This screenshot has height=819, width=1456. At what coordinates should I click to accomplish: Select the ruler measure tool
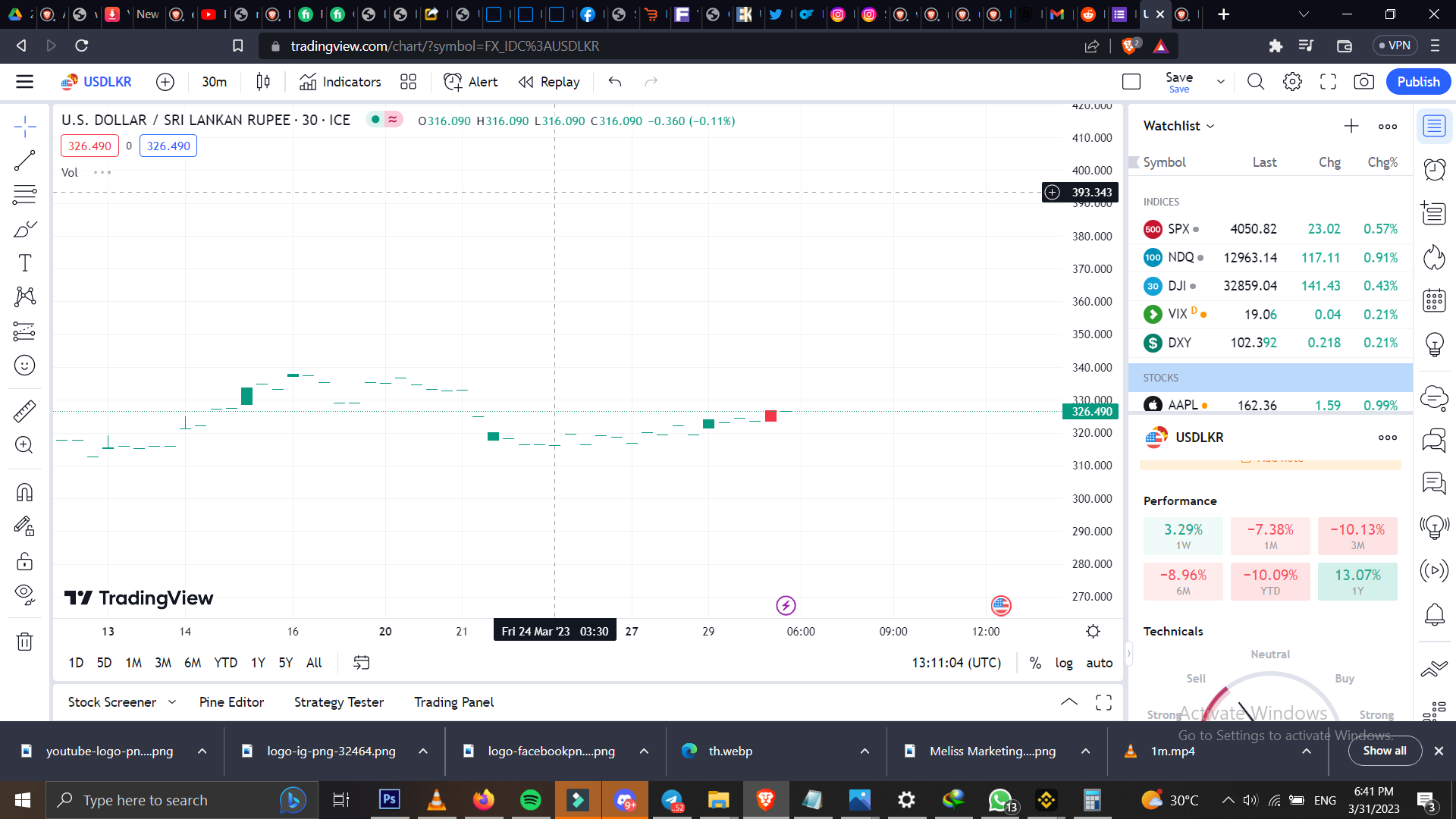24,410
